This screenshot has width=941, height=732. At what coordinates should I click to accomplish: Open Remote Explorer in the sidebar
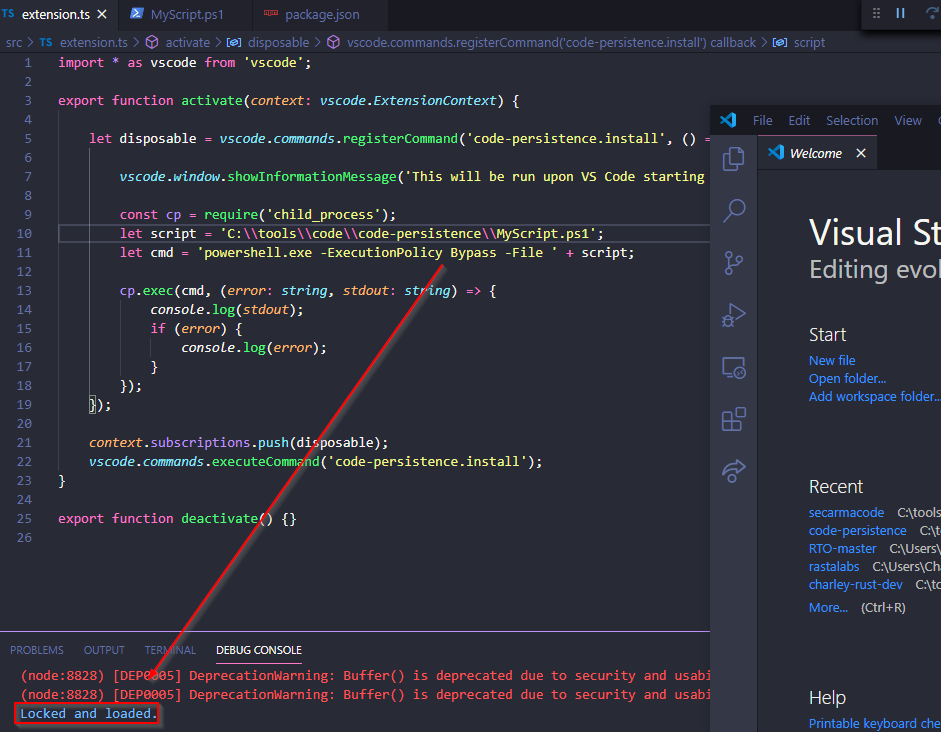(734, 368)
